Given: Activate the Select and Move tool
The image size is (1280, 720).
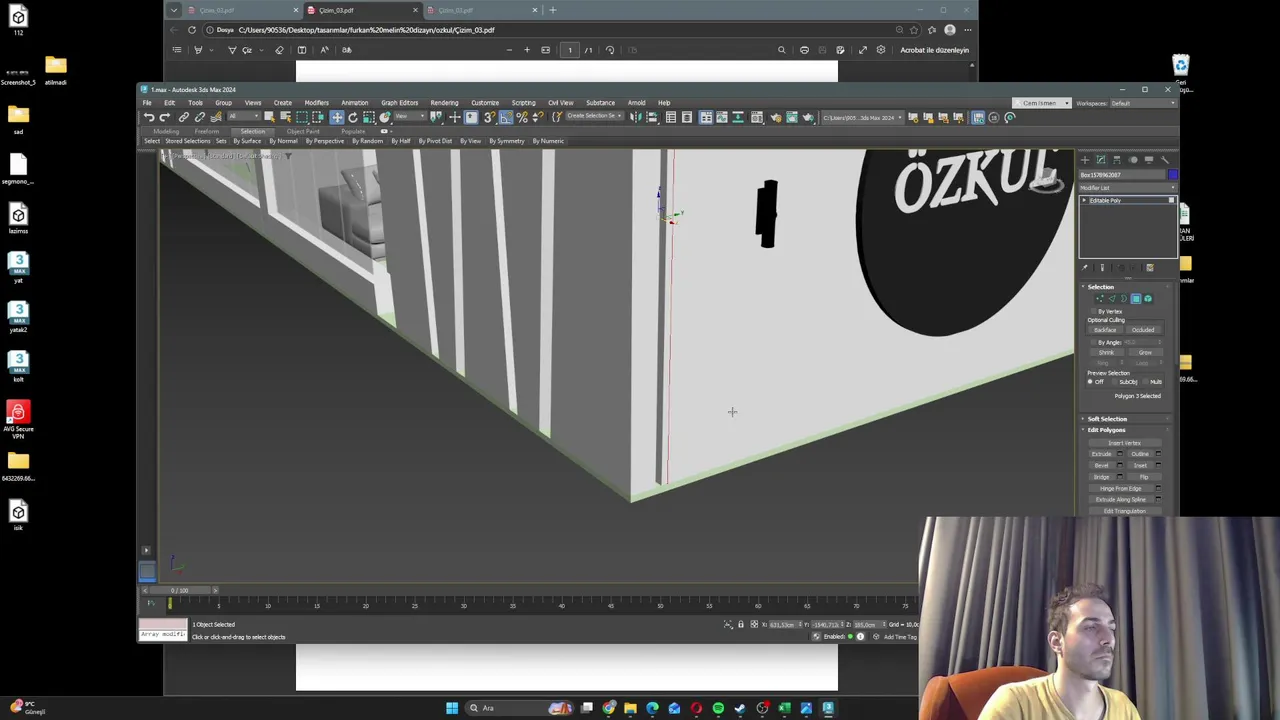Looking at the screenshot, I should click(x=337, y=117).
